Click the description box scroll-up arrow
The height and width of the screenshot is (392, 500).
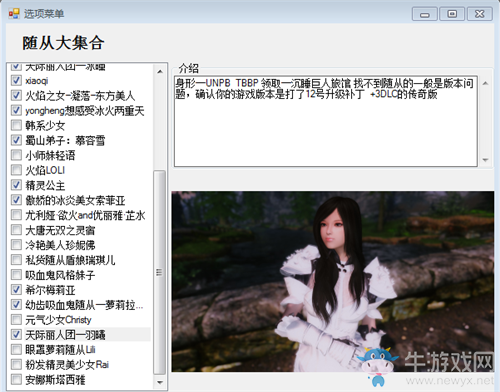(x=485, y=83)
